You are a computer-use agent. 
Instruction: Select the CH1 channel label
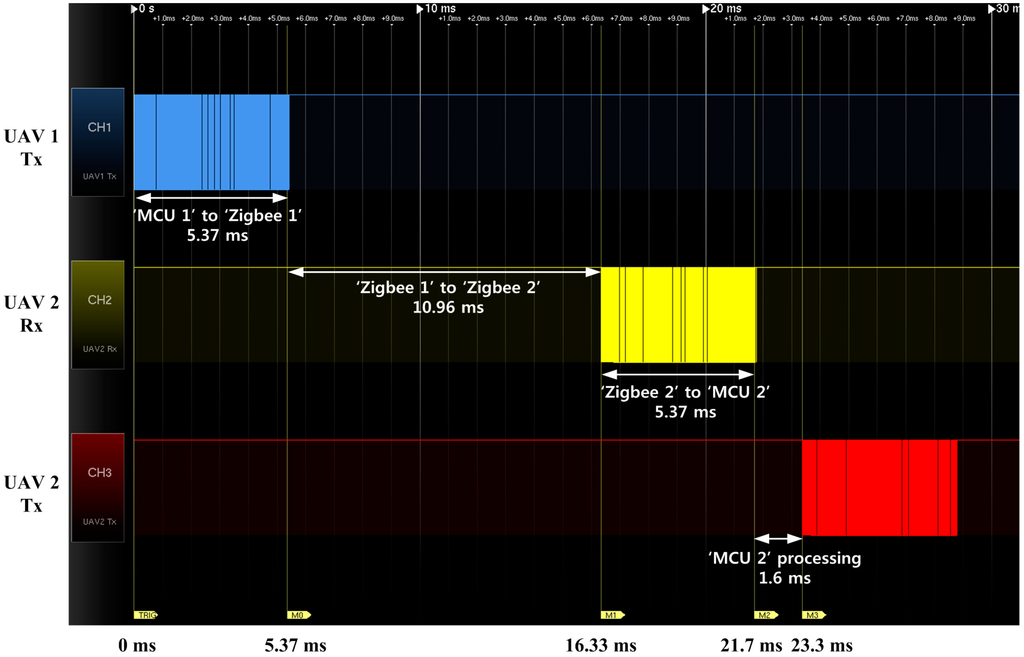[x=99, y=127]
